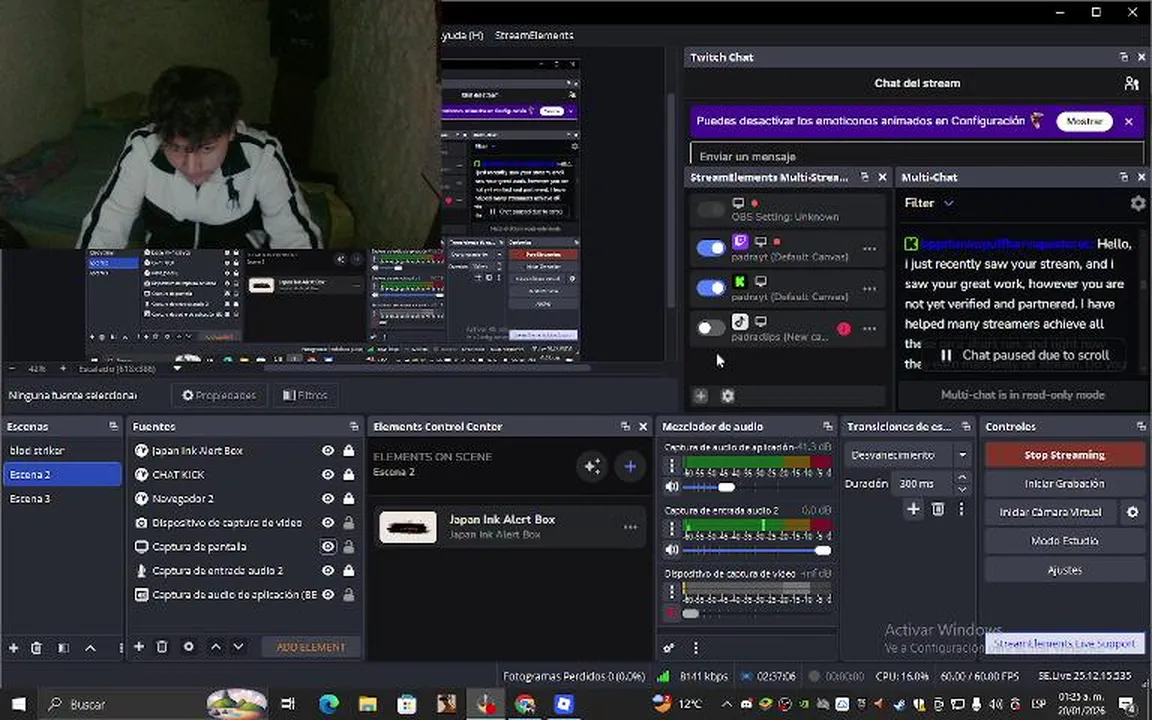
Task: Toggle visibility of Captura de pantalla
Action: (328, 547)
